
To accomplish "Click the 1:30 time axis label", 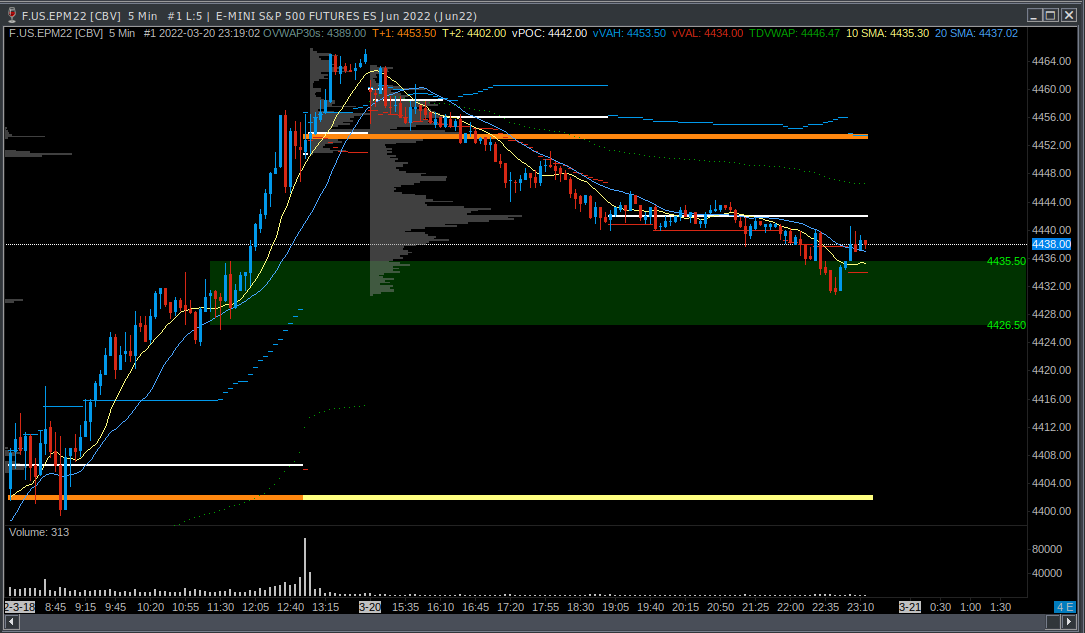I will 1001,607.
